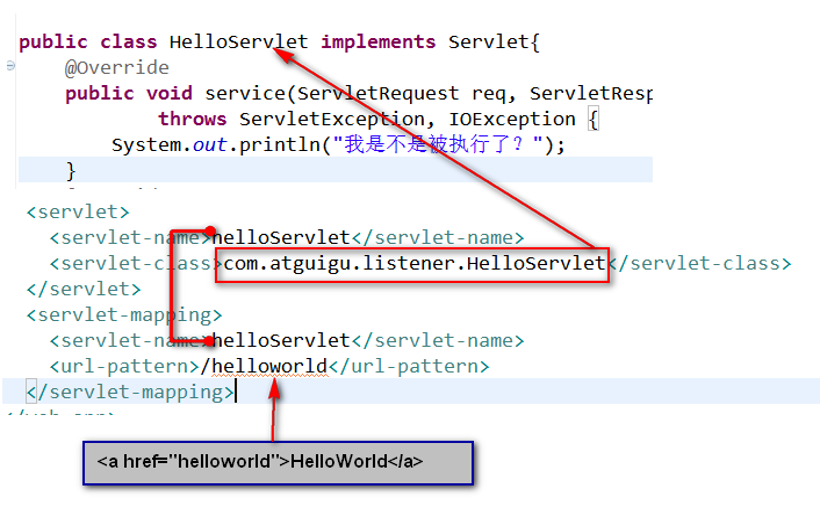Viewport: 820px width, 509px height.
Task: Click '/helloworld' url-pattern value
Action: coord(264,366)
